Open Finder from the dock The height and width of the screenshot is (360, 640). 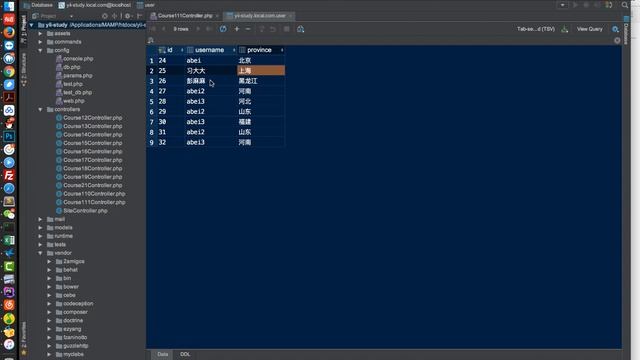pos(9,6)
